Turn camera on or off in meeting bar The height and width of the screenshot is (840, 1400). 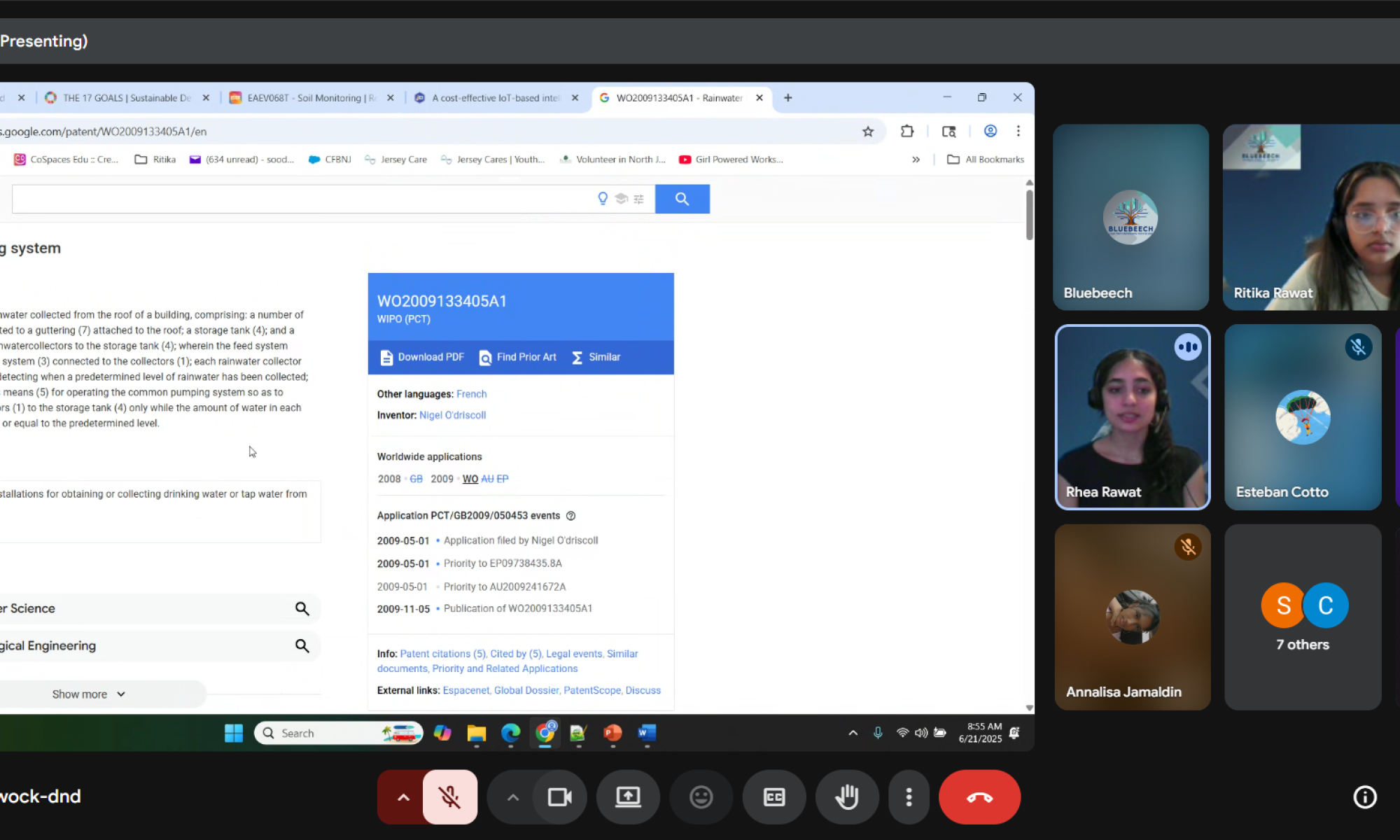point(559,797)
